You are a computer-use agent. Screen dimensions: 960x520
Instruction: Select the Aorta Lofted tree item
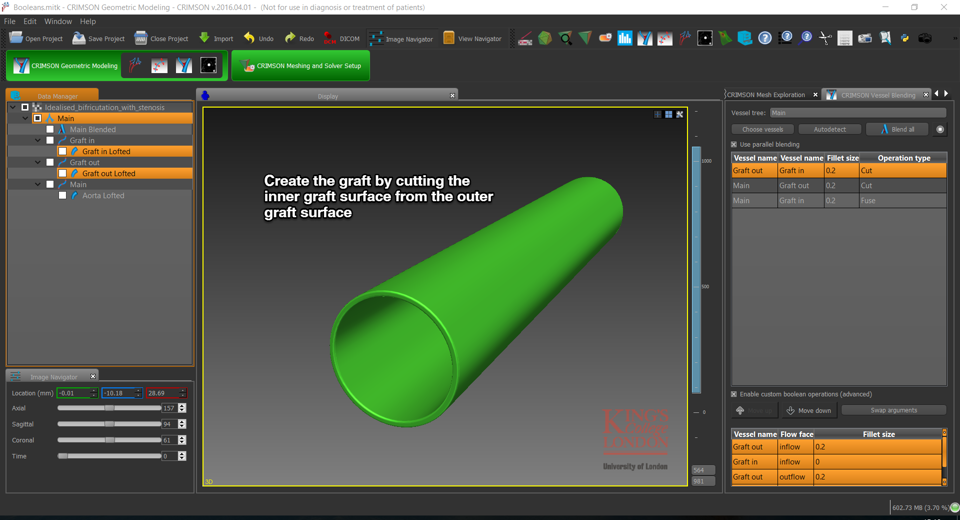[x=103, y=196]
